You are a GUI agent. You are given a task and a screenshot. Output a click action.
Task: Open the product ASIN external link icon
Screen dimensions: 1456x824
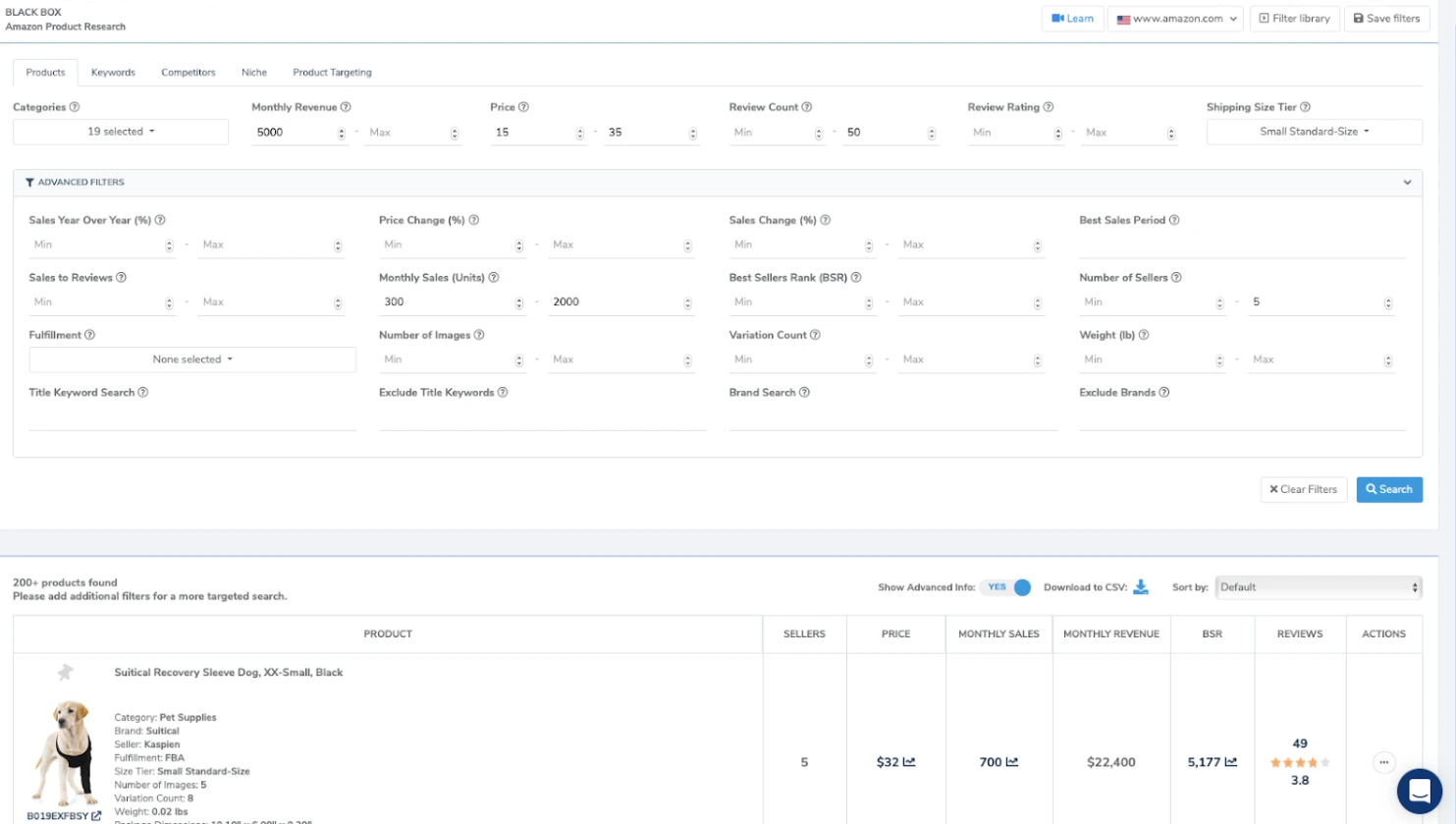click(96, 816)
